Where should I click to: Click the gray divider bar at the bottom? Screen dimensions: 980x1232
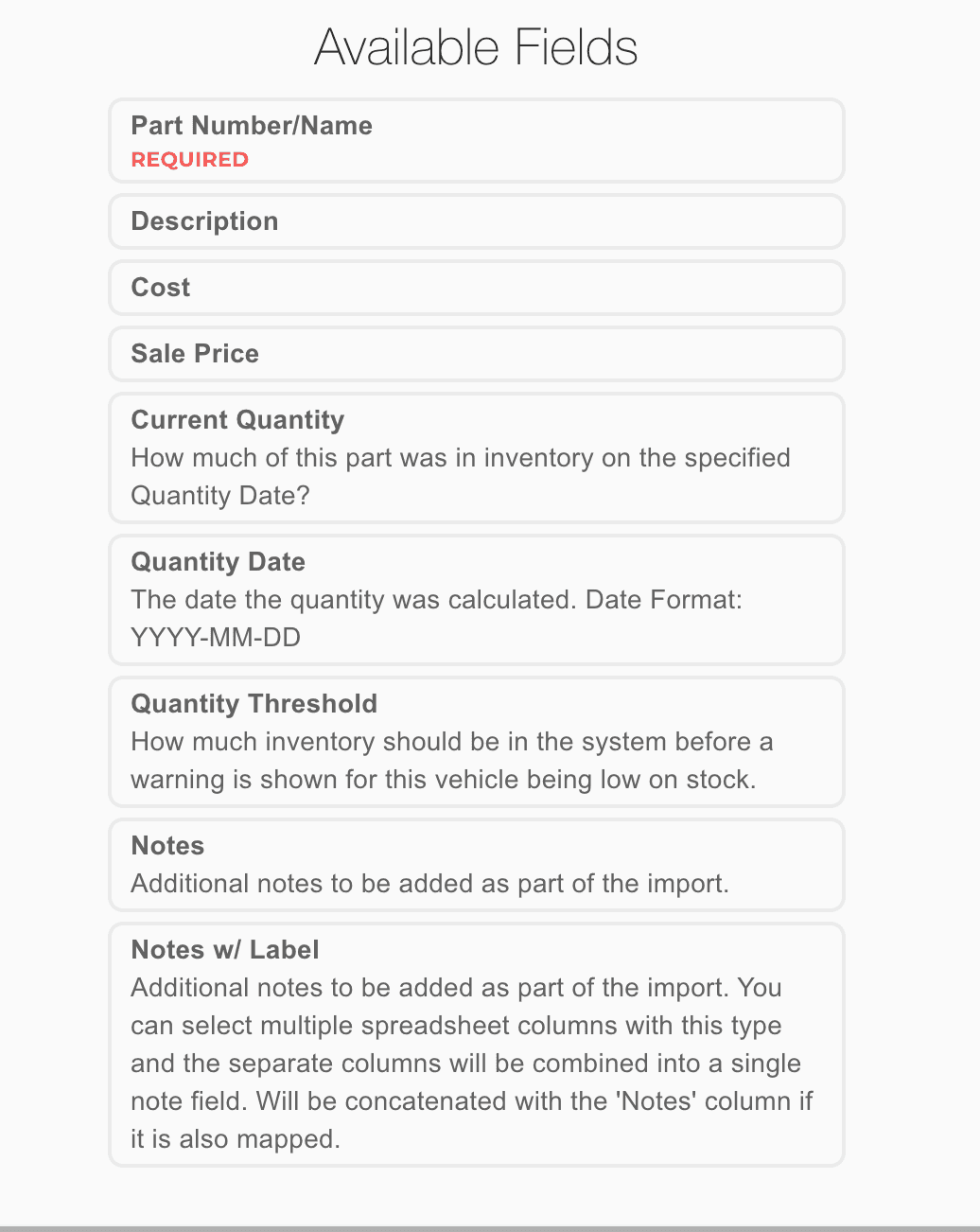[490, 1228]
